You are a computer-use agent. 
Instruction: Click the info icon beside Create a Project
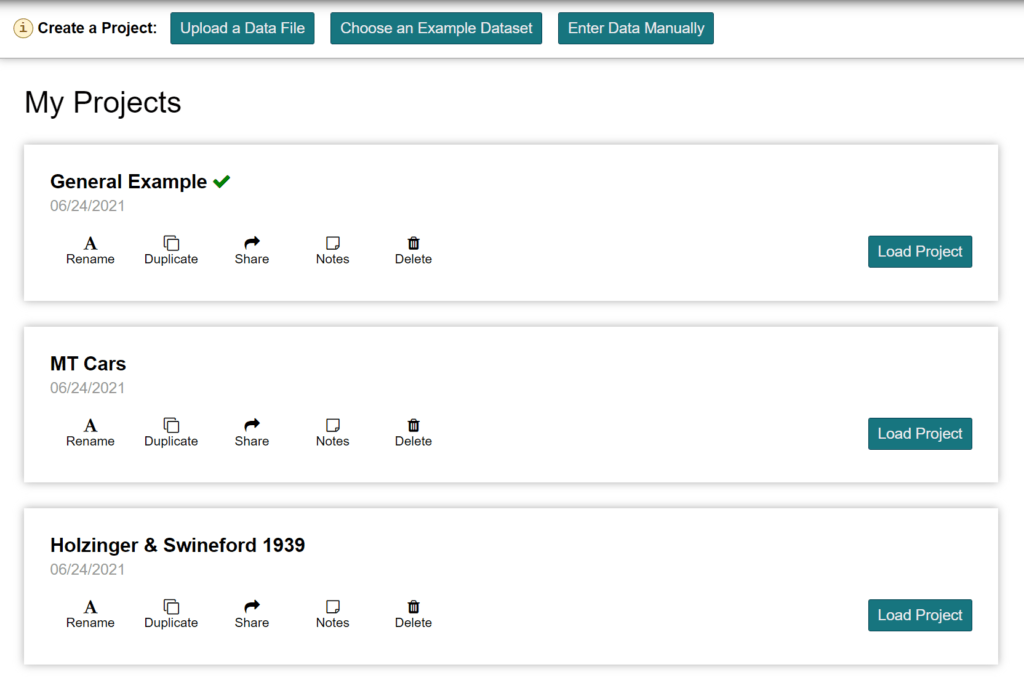click(23, 28)
